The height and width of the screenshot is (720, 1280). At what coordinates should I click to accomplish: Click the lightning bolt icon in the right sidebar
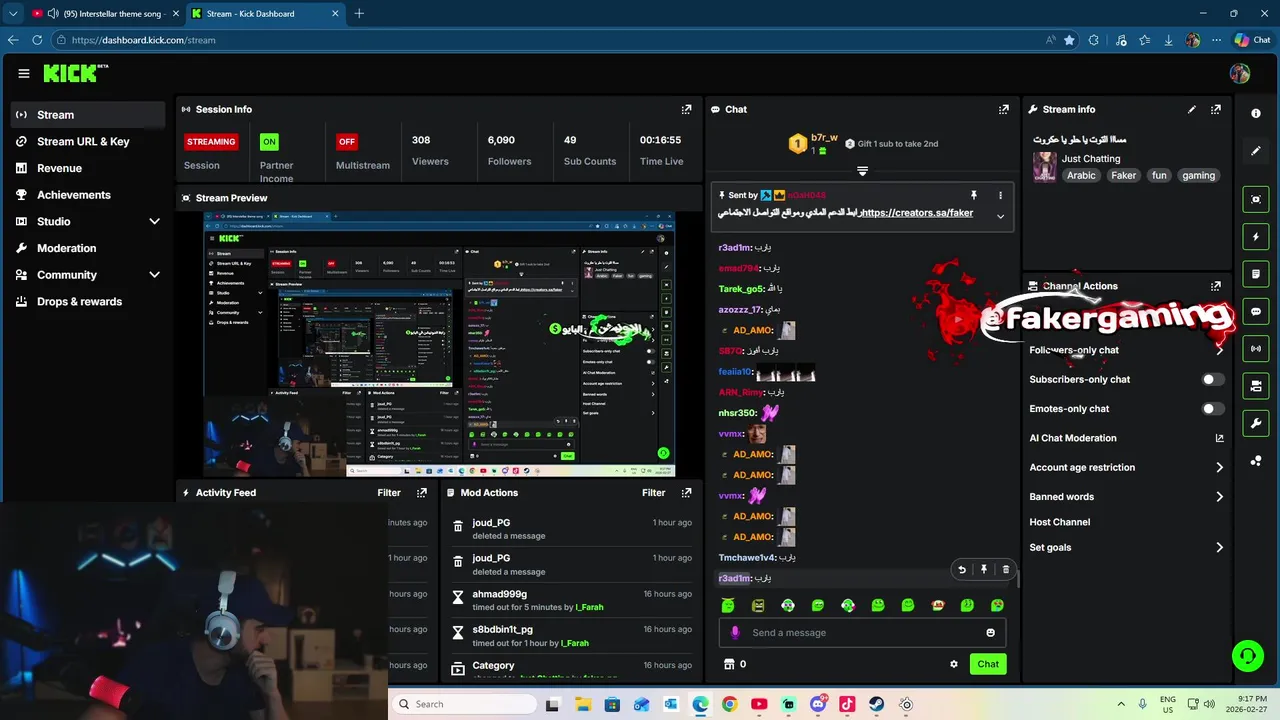point(1256,237)
